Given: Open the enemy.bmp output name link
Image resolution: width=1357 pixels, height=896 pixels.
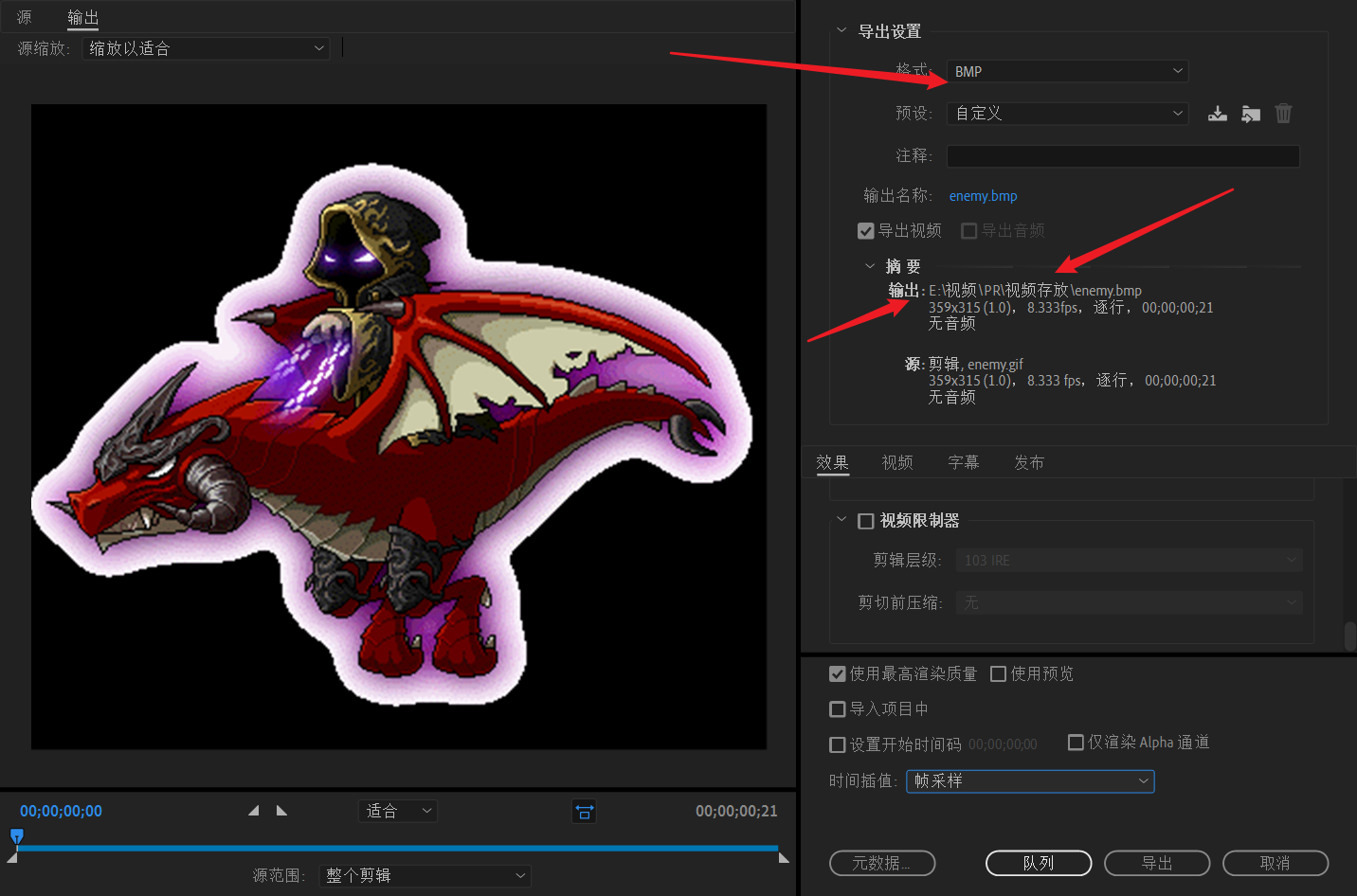Looking at the screenshot, I should point(983,195).
